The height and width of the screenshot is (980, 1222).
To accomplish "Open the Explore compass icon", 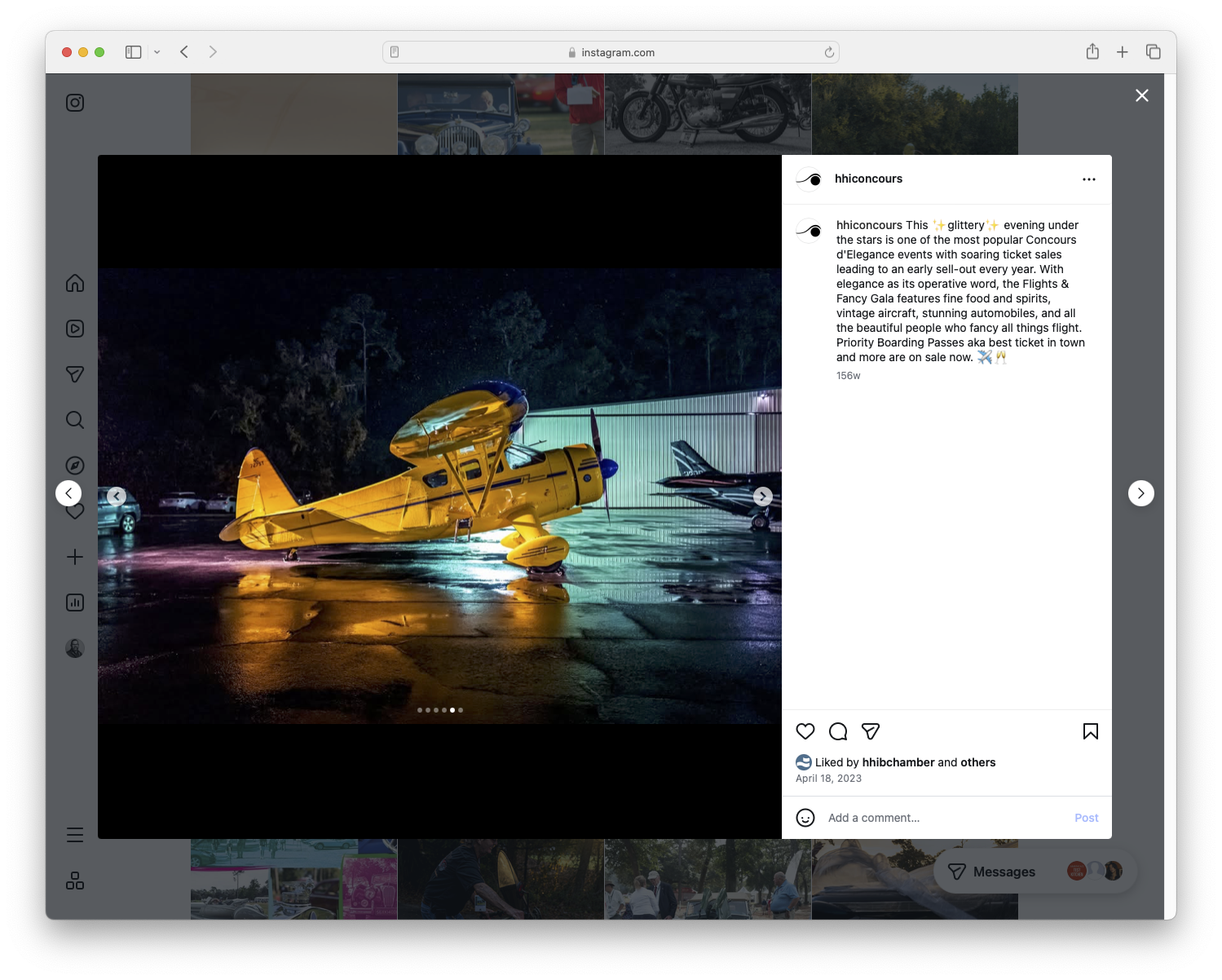I will (74, 465).
